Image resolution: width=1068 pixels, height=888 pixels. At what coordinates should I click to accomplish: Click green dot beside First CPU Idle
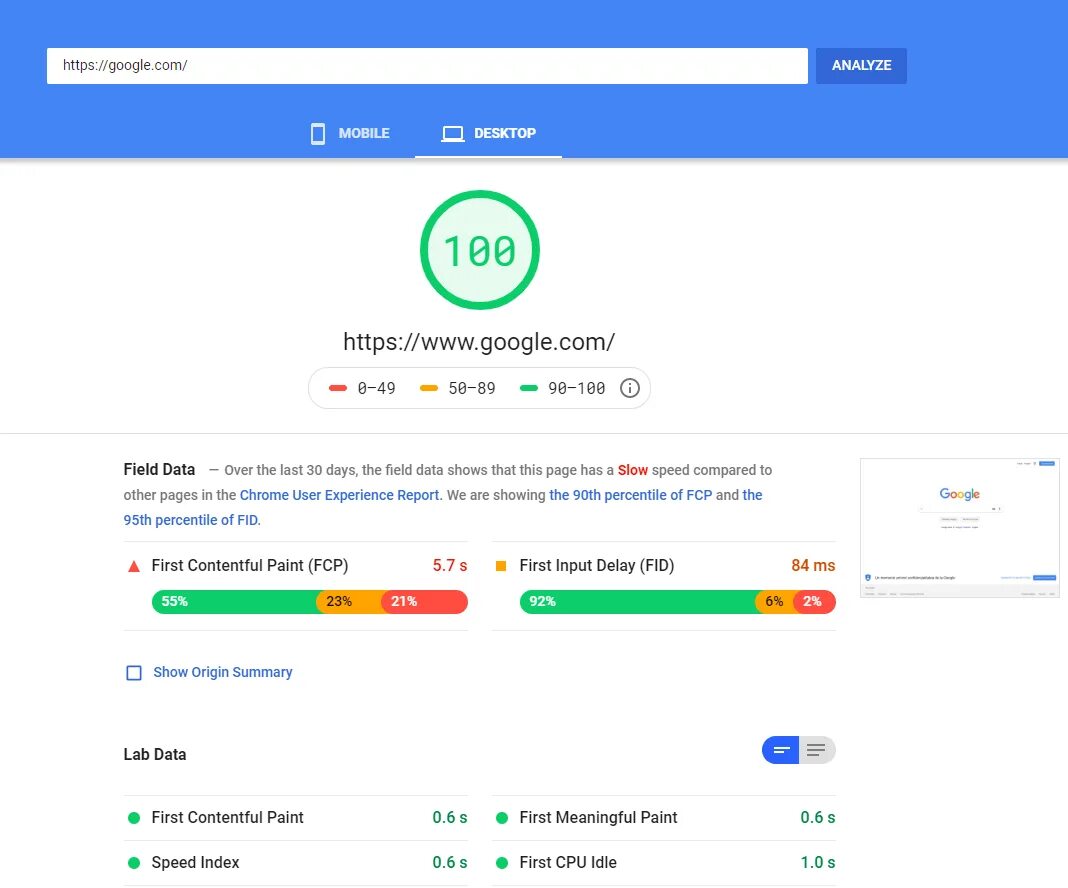(502, 863)
